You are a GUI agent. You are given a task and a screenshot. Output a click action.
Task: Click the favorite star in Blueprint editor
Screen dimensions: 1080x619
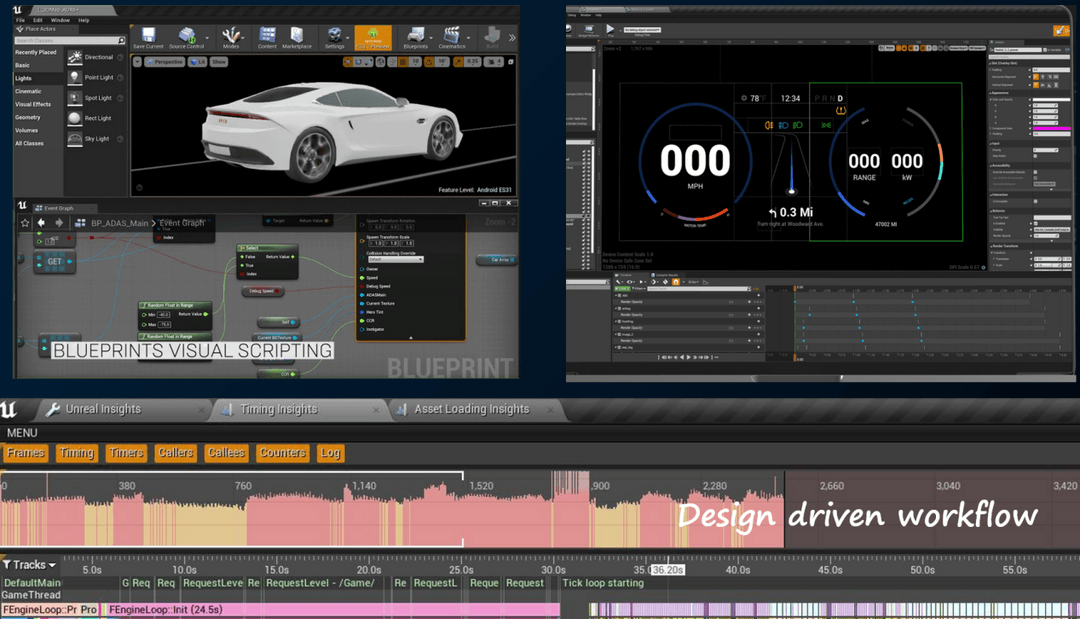pos(25,223)
